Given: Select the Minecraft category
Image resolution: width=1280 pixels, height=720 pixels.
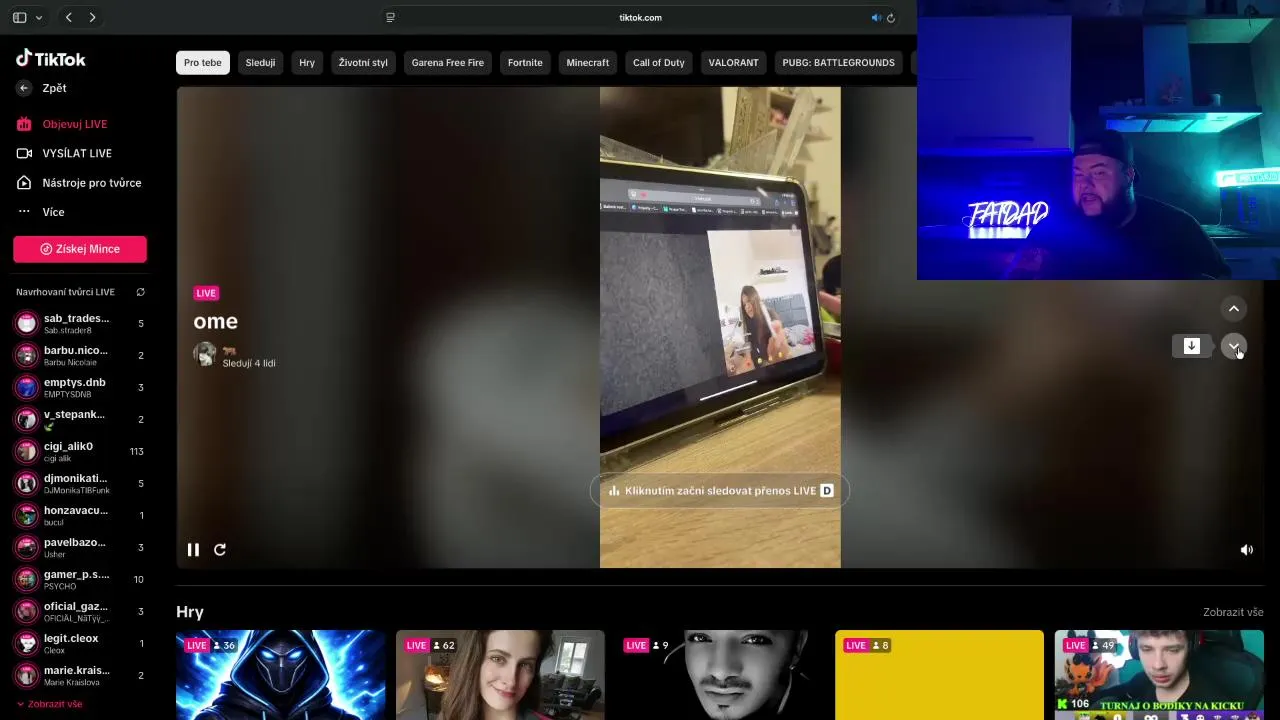Looking at the screenshot, I should [x=588, y=62].
